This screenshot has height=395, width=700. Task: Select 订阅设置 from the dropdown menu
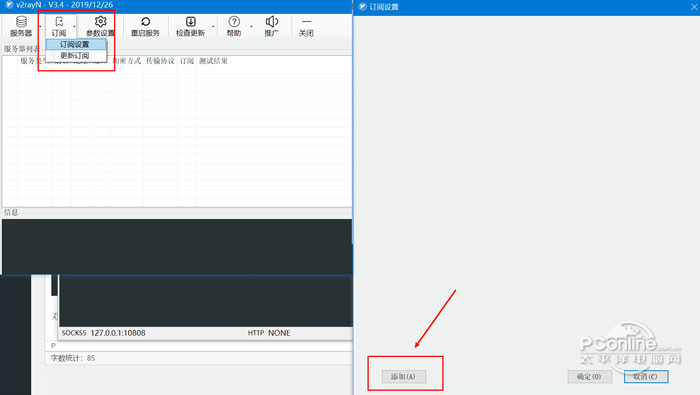pyautogui.click(x=76, y=44)
